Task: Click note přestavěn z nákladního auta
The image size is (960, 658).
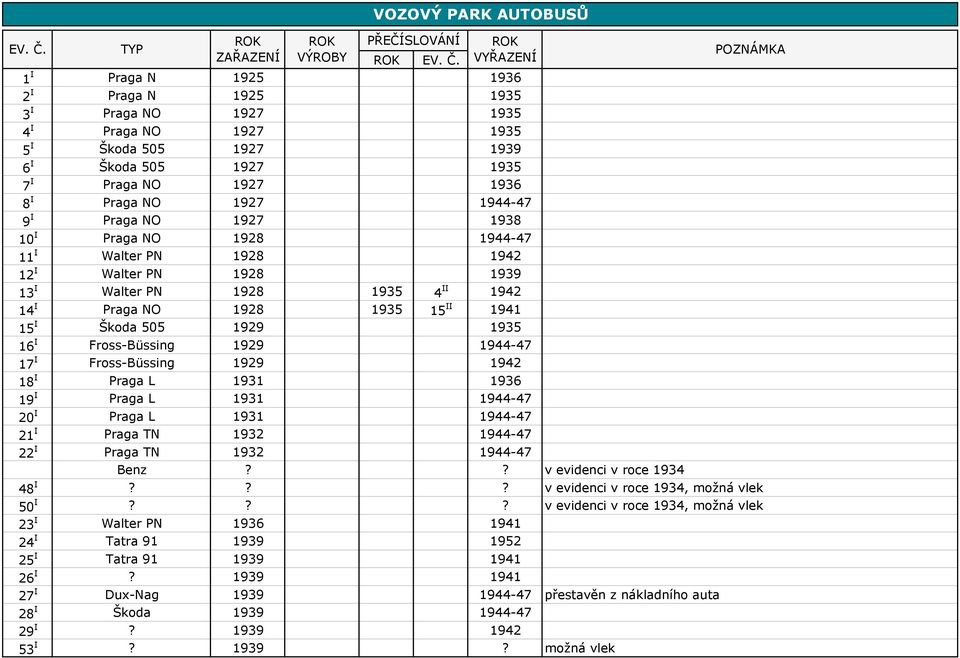Action: pos(632,594)
